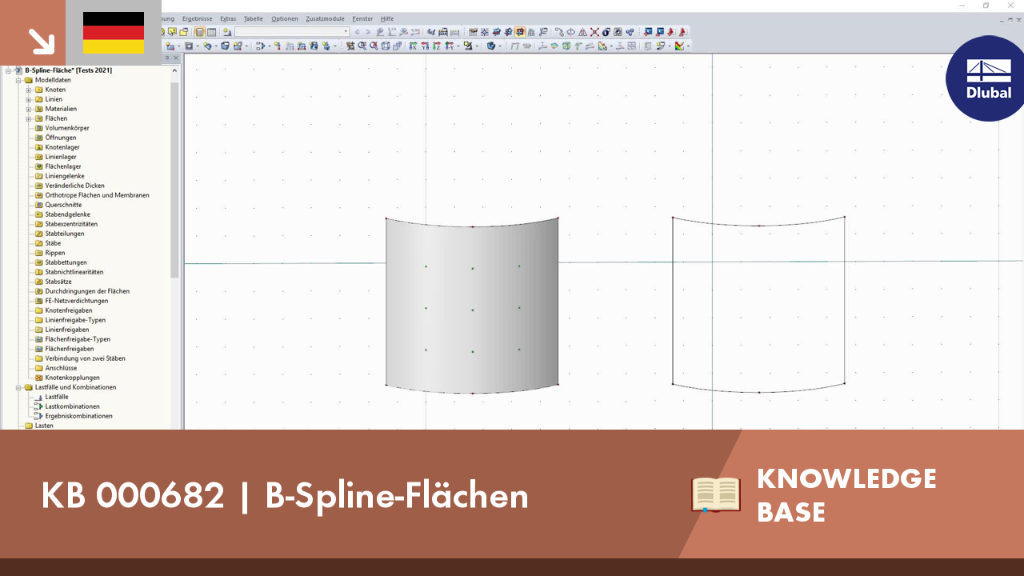Click the red X icon in the toolbar
Screen dimensions: 1024x576
click(x=594, y=32)
